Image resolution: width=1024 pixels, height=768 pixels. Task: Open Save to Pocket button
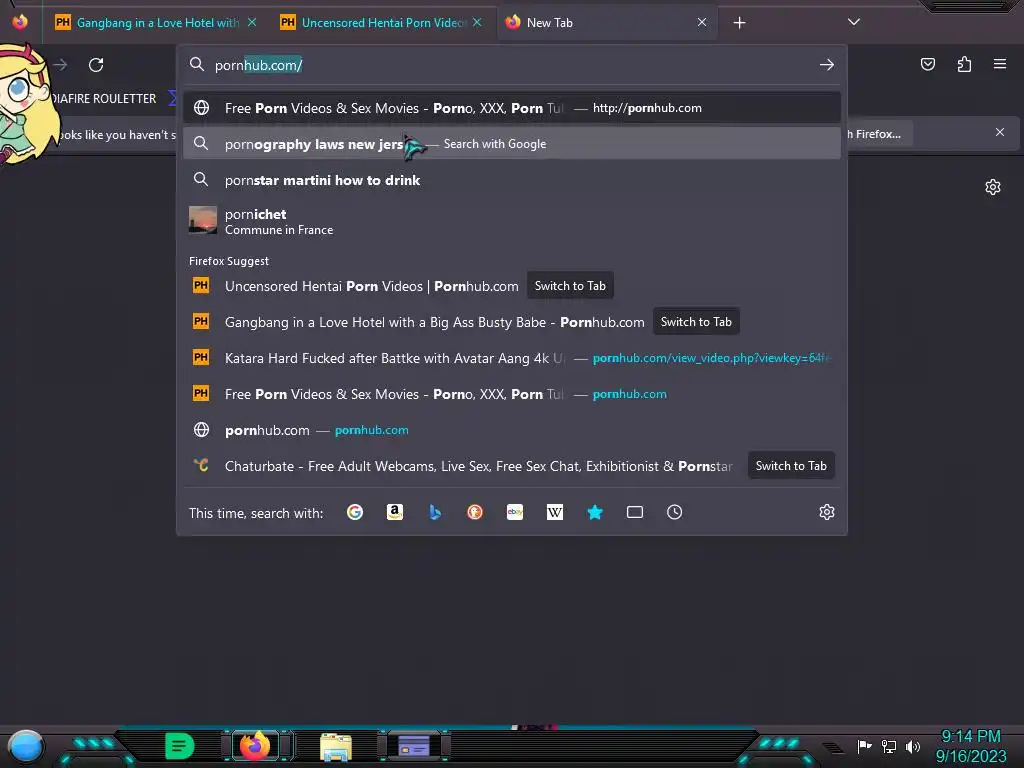coord(928,64)
